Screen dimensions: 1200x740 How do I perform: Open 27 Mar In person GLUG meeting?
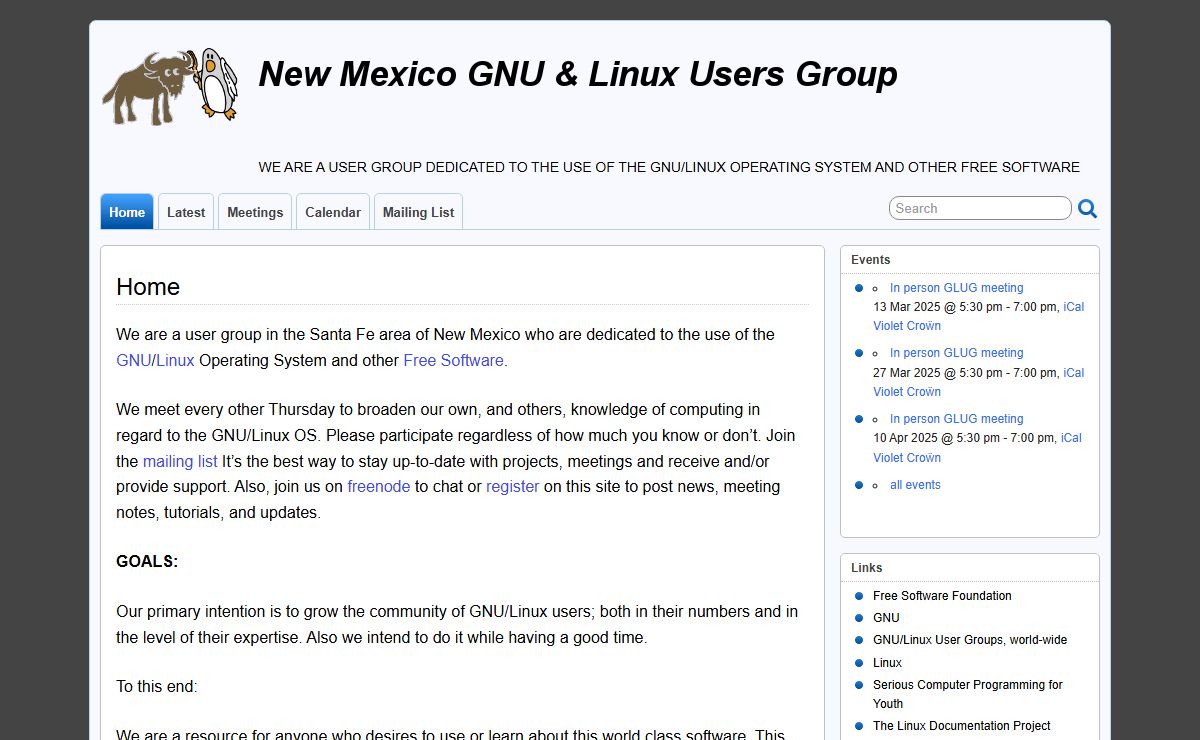pos(957,353)
